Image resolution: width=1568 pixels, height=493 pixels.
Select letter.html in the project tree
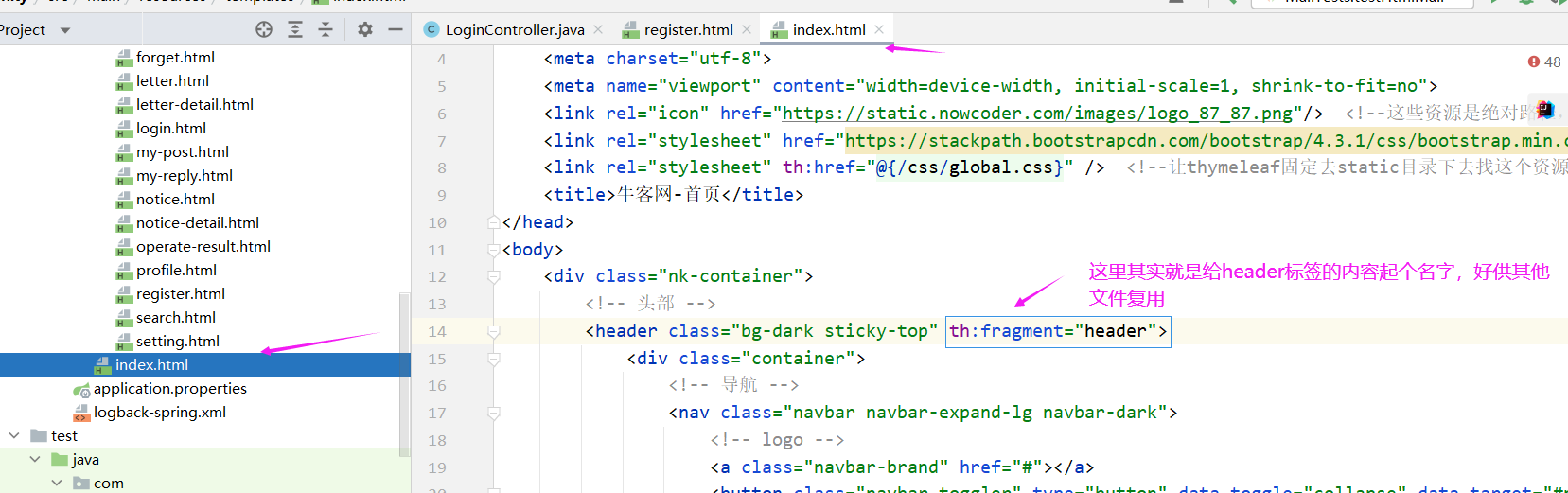pos(172,81)
